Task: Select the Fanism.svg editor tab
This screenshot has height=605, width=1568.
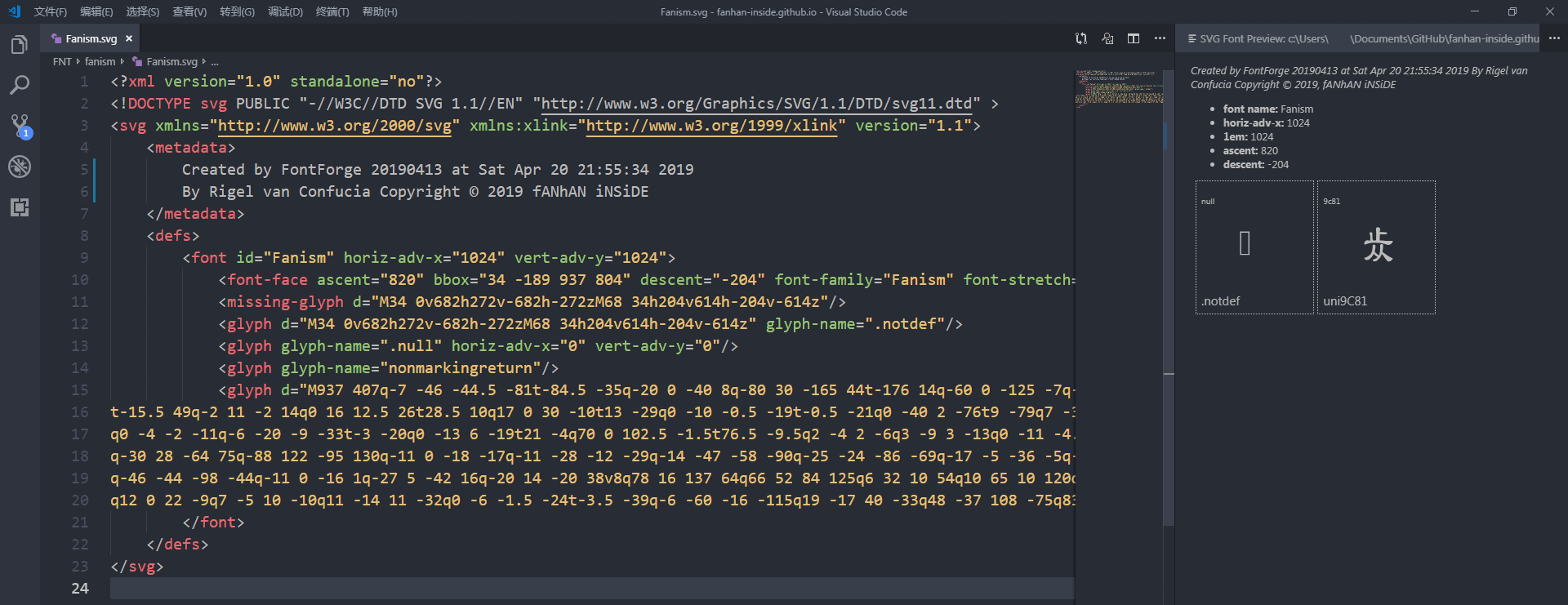Action: pyautogui.click(x=91, y=38)
